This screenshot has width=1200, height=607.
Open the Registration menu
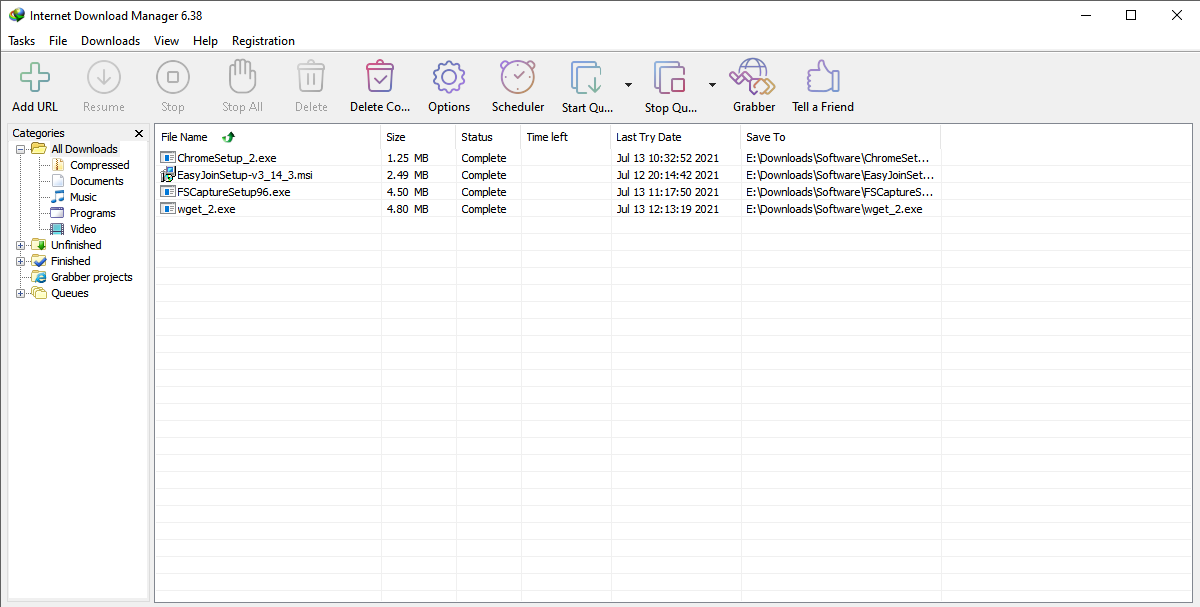[263, 41]
